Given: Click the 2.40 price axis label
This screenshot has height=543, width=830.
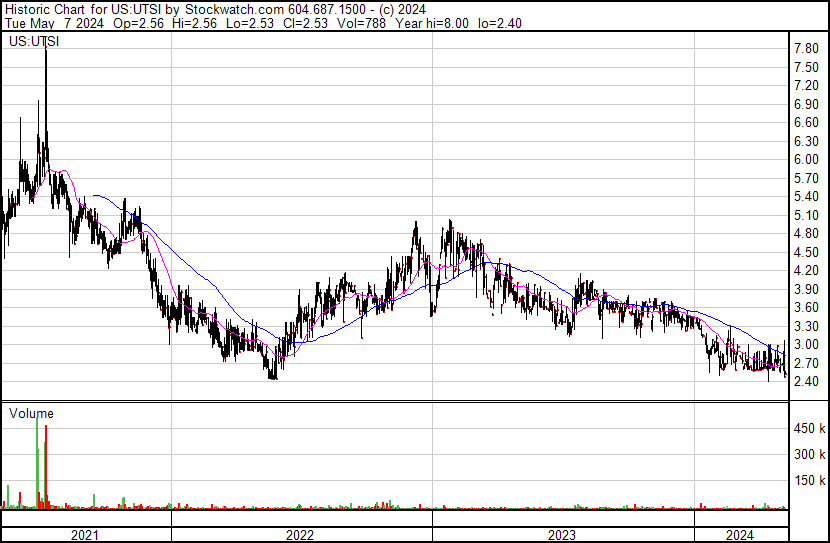Looking at the screenshot, I should click(x=806, y=382).
